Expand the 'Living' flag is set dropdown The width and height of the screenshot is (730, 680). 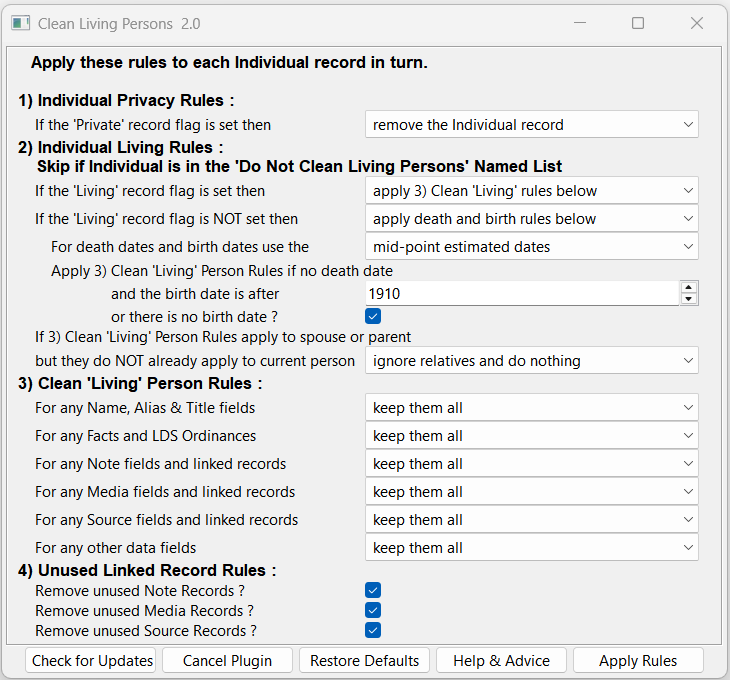coord(531,191)
